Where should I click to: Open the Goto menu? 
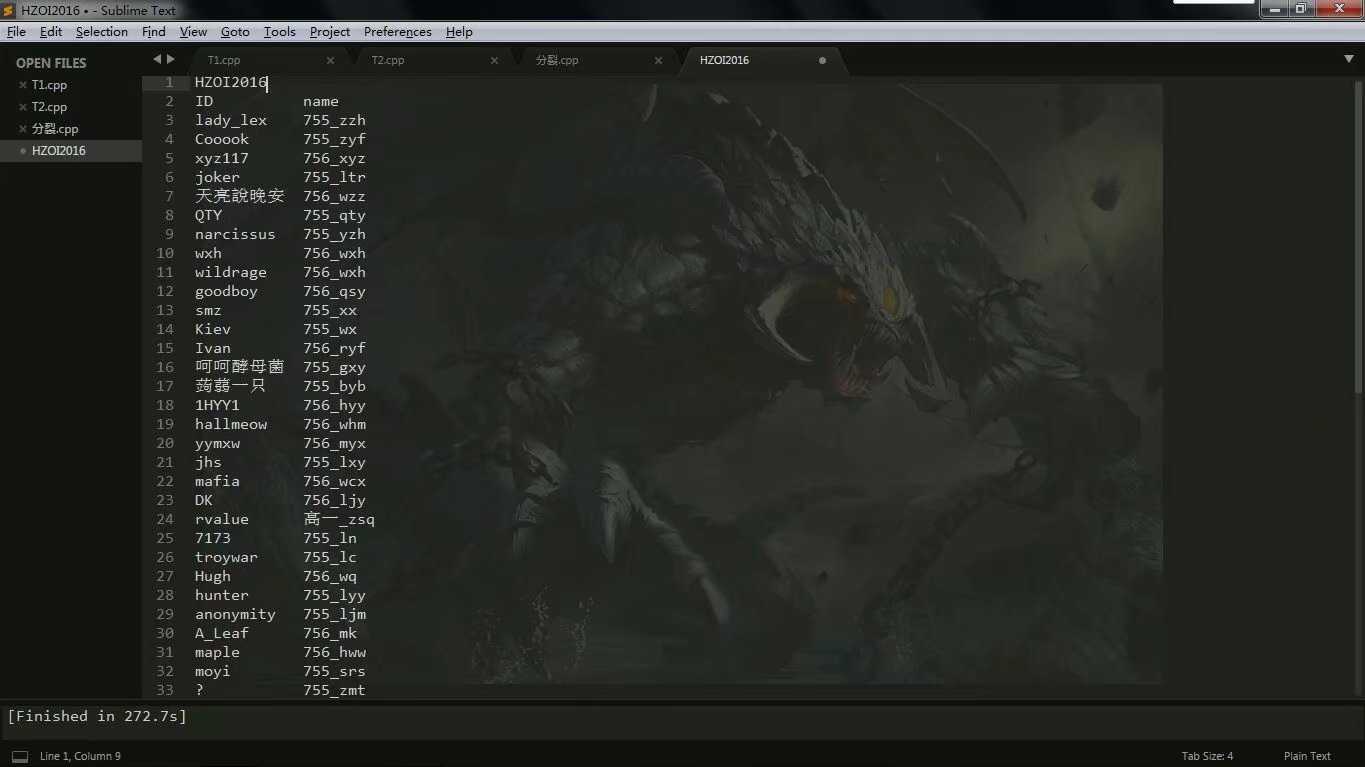click(235, 32)
